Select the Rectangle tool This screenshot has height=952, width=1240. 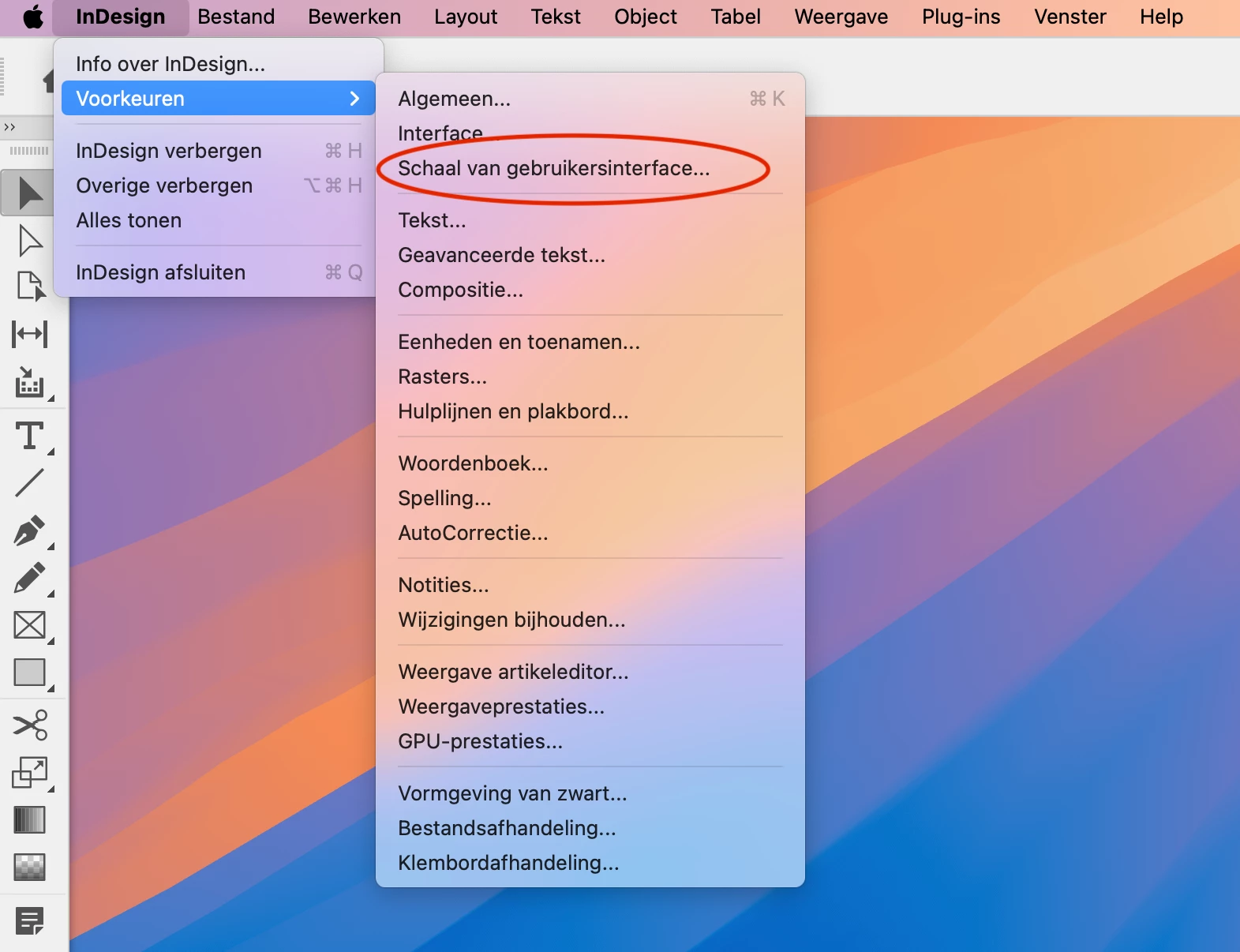pos(31,673)
